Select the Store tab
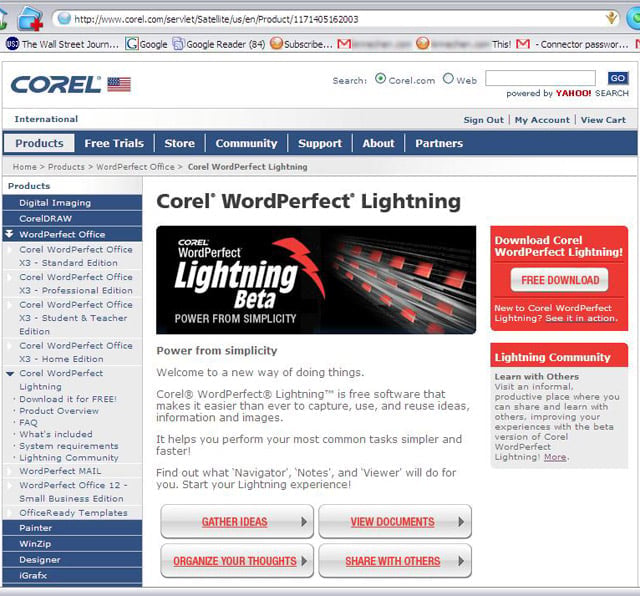 click(x=179, y=143)
